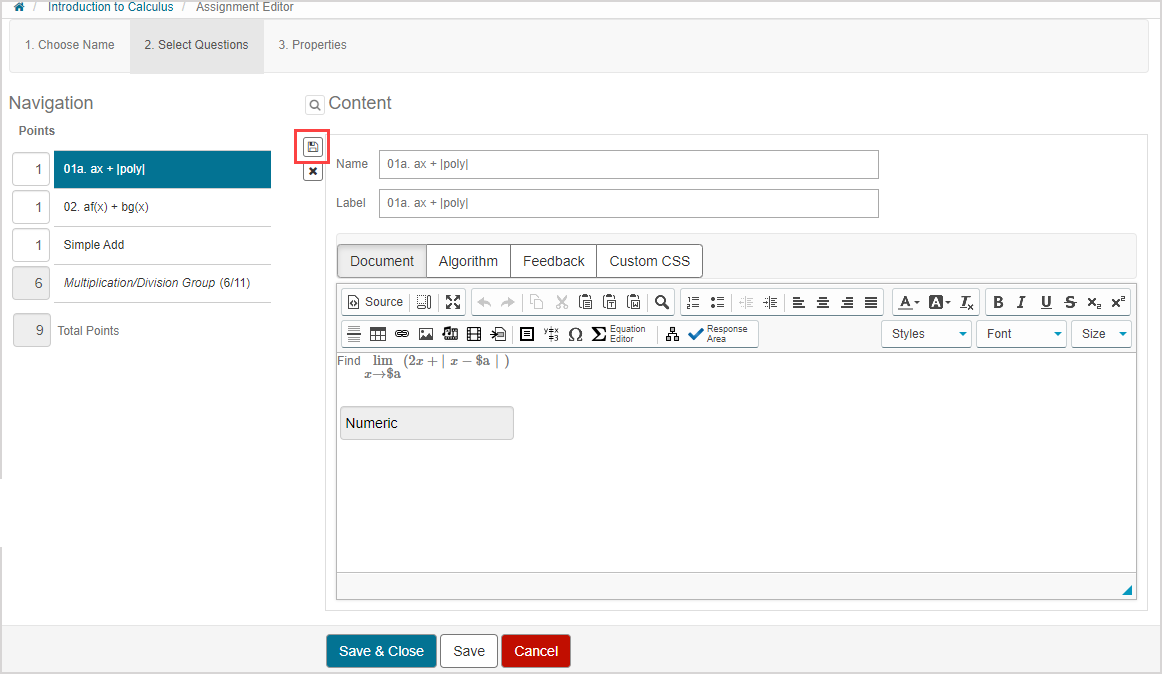
Task: Open the Feedback tab
Action: 553,261
